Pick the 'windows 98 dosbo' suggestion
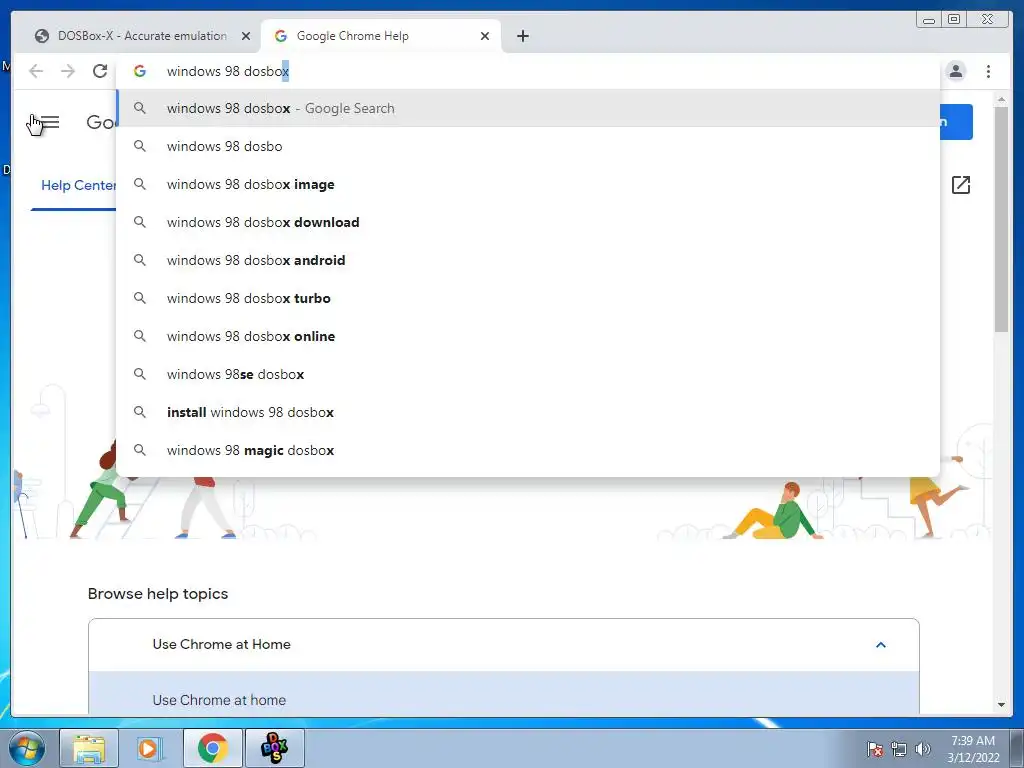The image size is (1024, 768). pyautogui.click(x=528, y=146)
